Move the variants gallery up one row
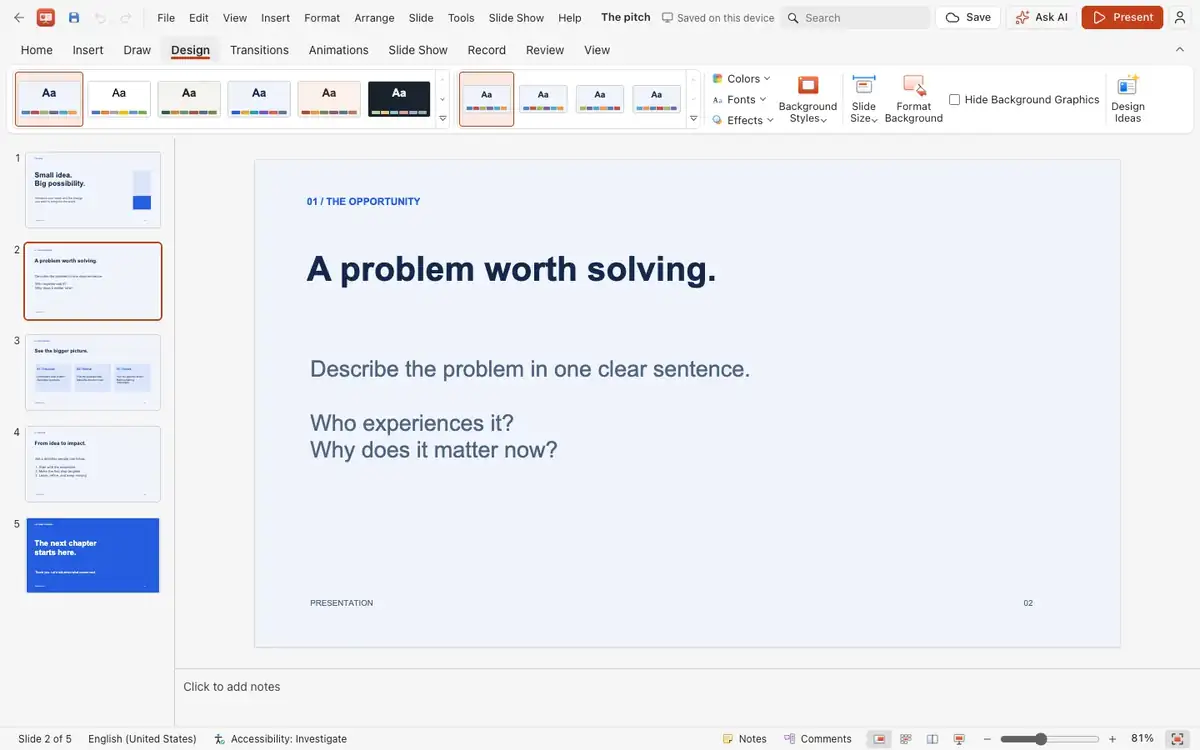The width and height of the screenshot is (1200, 750). click(x=694, y=80)
